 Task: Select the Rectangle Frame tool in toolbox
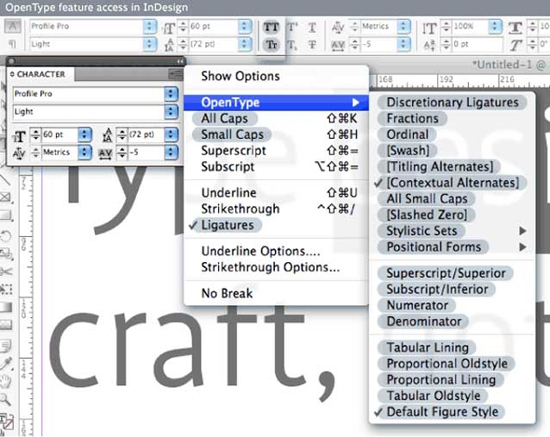tap(6, 197)
